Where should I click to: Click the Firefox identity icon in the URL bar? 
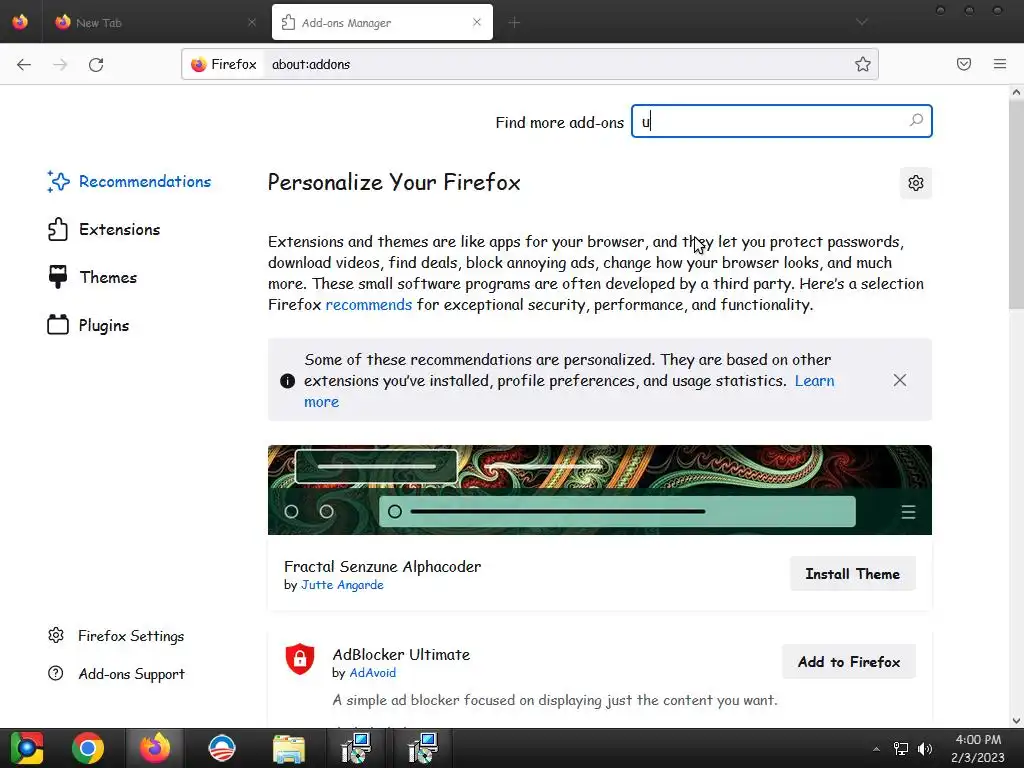pyautogui.click(x=199, y=64)
